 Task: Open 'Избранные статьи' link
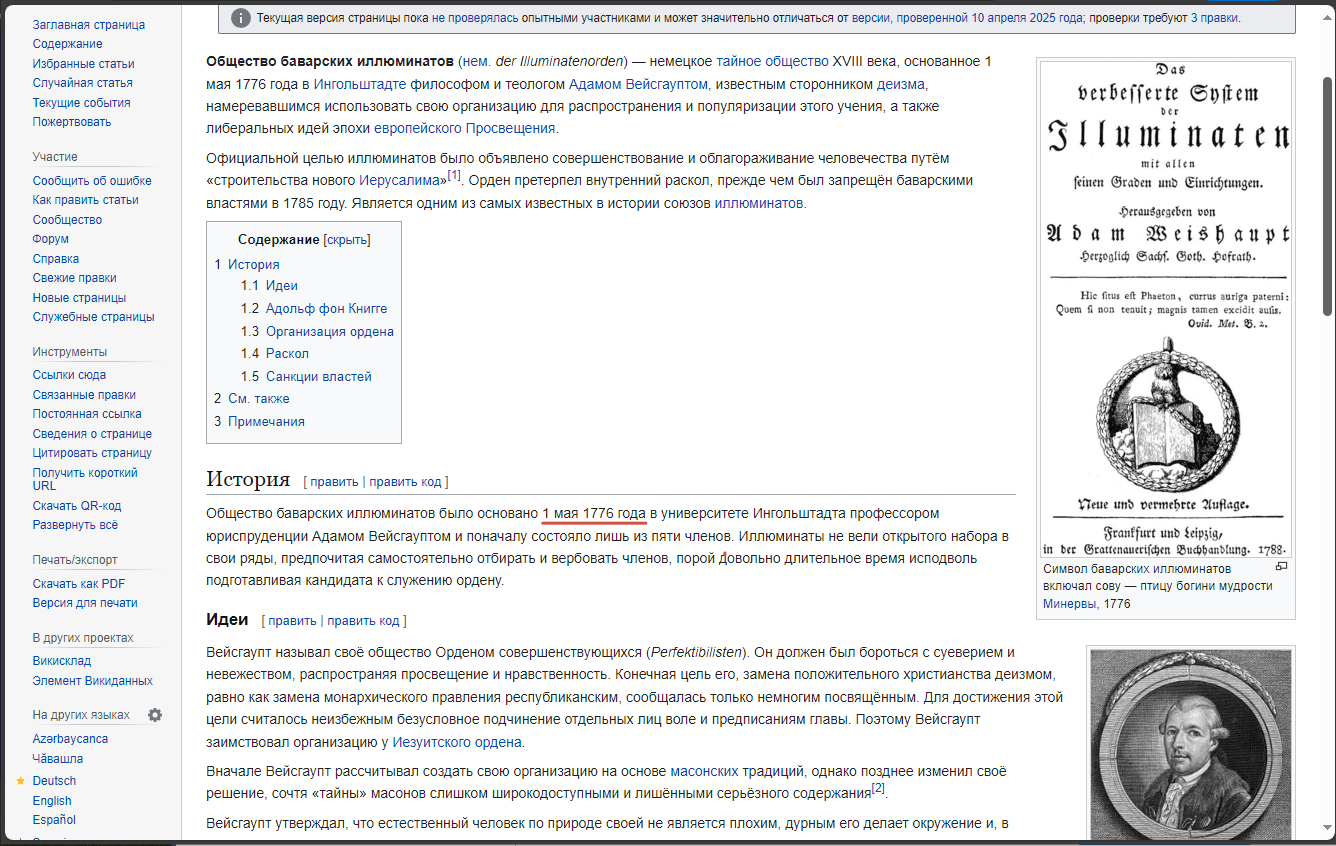(83, 64)
